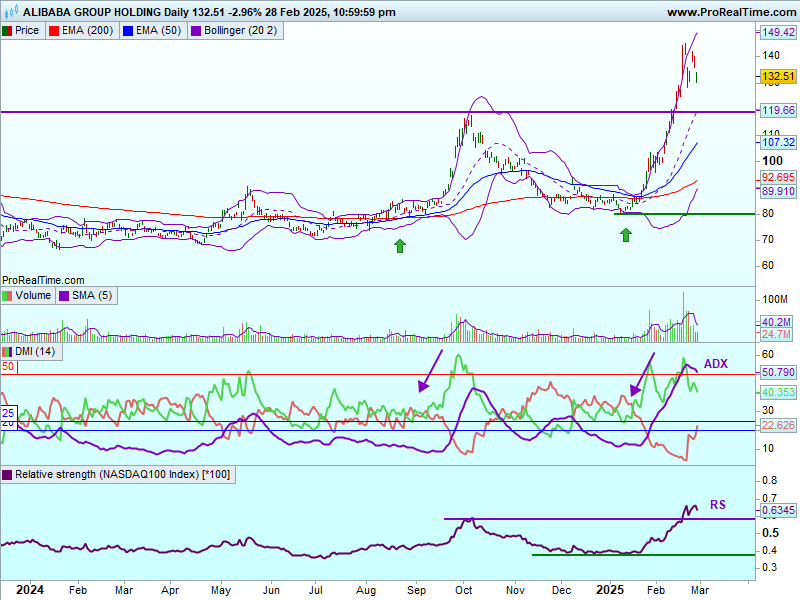The image size is (800, 600).
Task: Open the DMI (14) indicator label
Action: pos(35,352)
